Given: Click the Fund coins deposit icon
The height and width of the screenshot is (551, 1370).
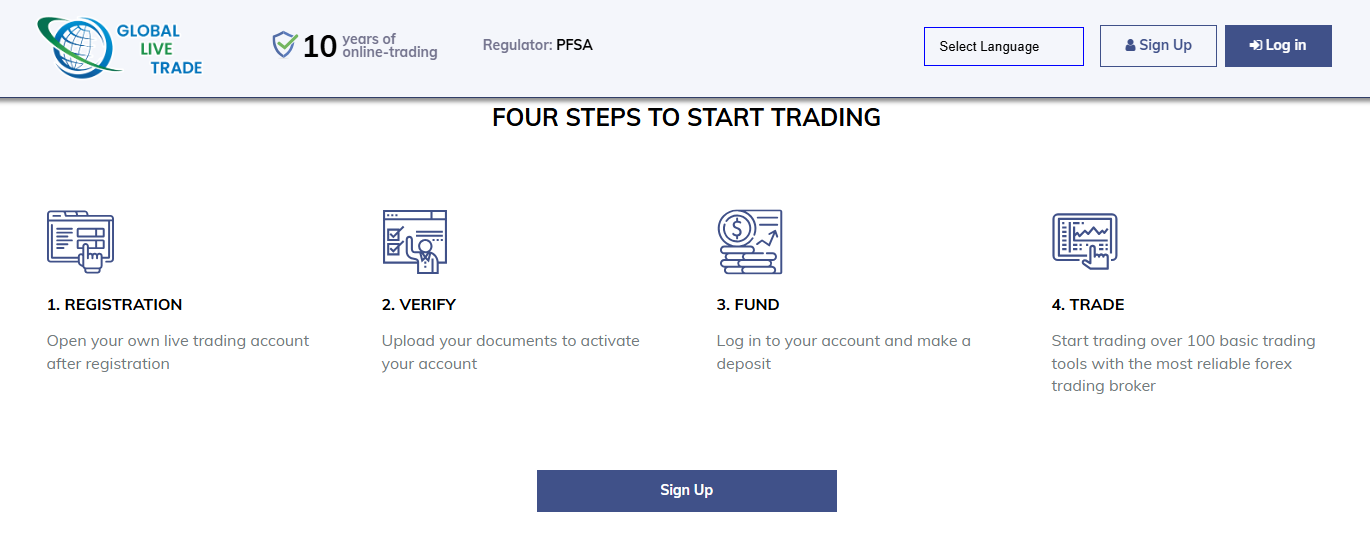Looking at the screenshot, I should (750, 241).
